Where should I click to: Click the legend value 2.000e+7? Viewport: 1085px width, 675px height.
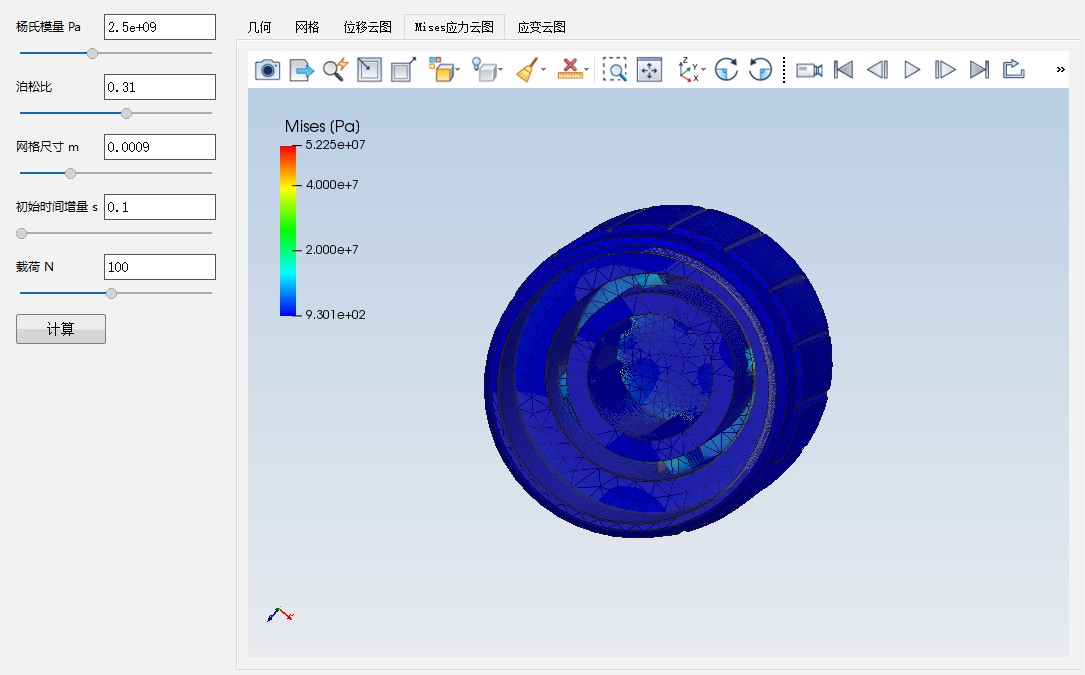[x=332, y=250]
